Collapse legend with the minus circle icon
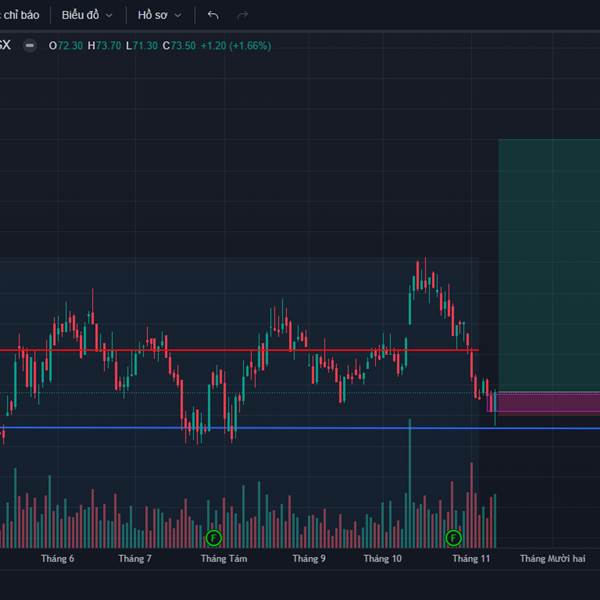600x600 pixels. [x=29, y=46]
